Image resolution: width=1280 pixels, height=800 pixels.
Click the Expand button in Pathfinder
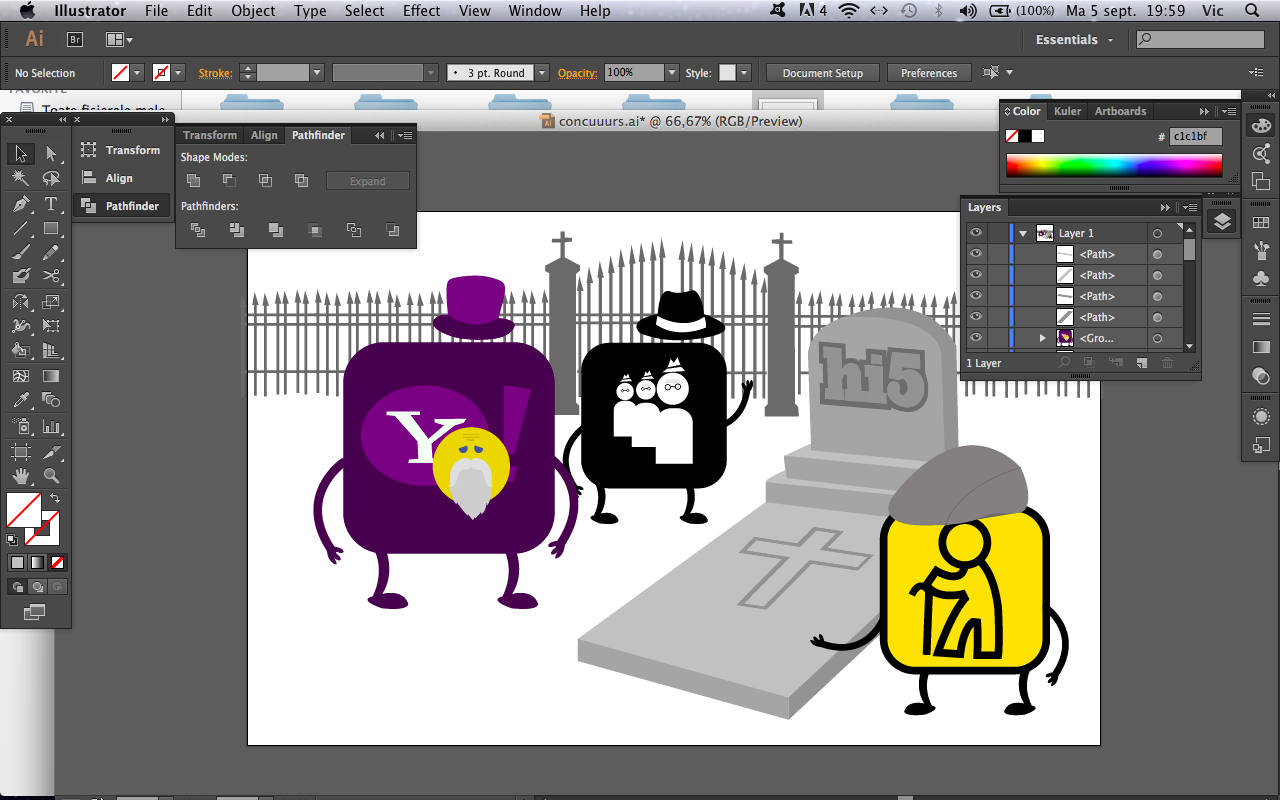click(x=368, y=181)
